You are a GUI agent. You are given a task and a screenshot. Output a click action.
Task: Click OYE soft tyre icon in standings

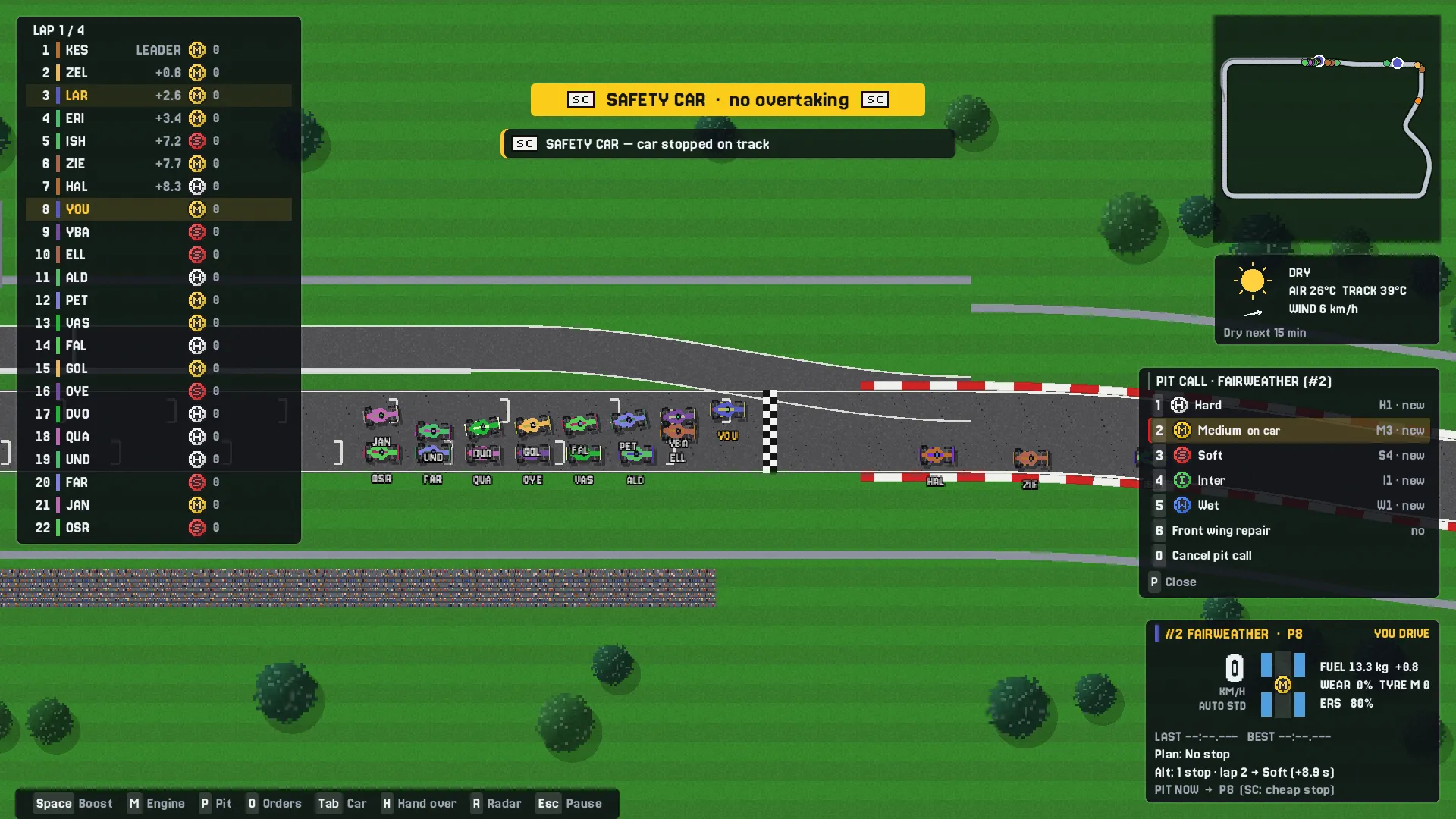pos(197,391)
